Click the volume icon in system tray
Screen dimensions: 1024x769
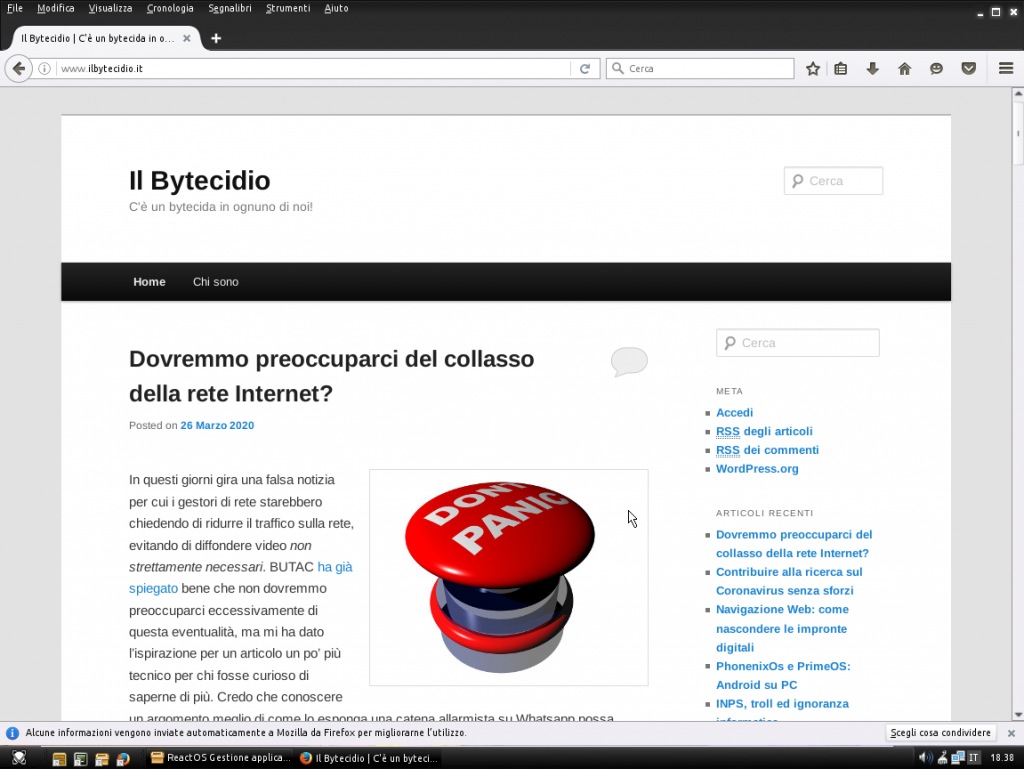click(925, 757)
